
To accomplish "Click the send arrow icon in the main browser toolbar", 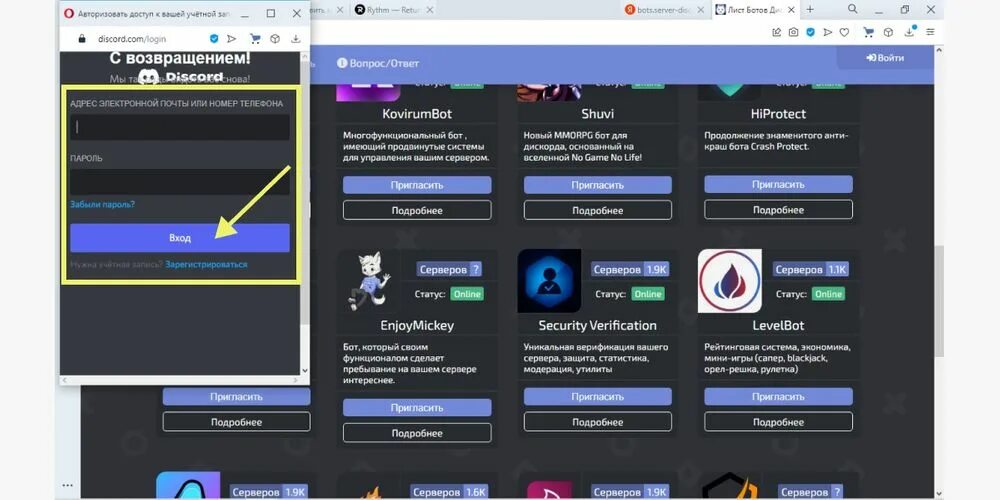I will point(828,32).
